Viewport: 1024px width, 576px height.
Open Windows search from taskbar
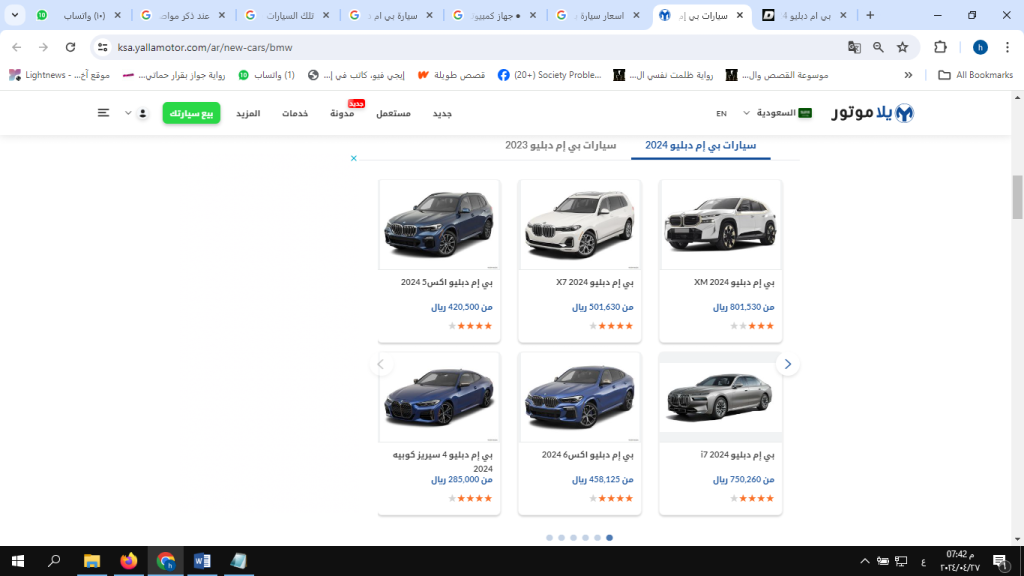coord(54,561)
